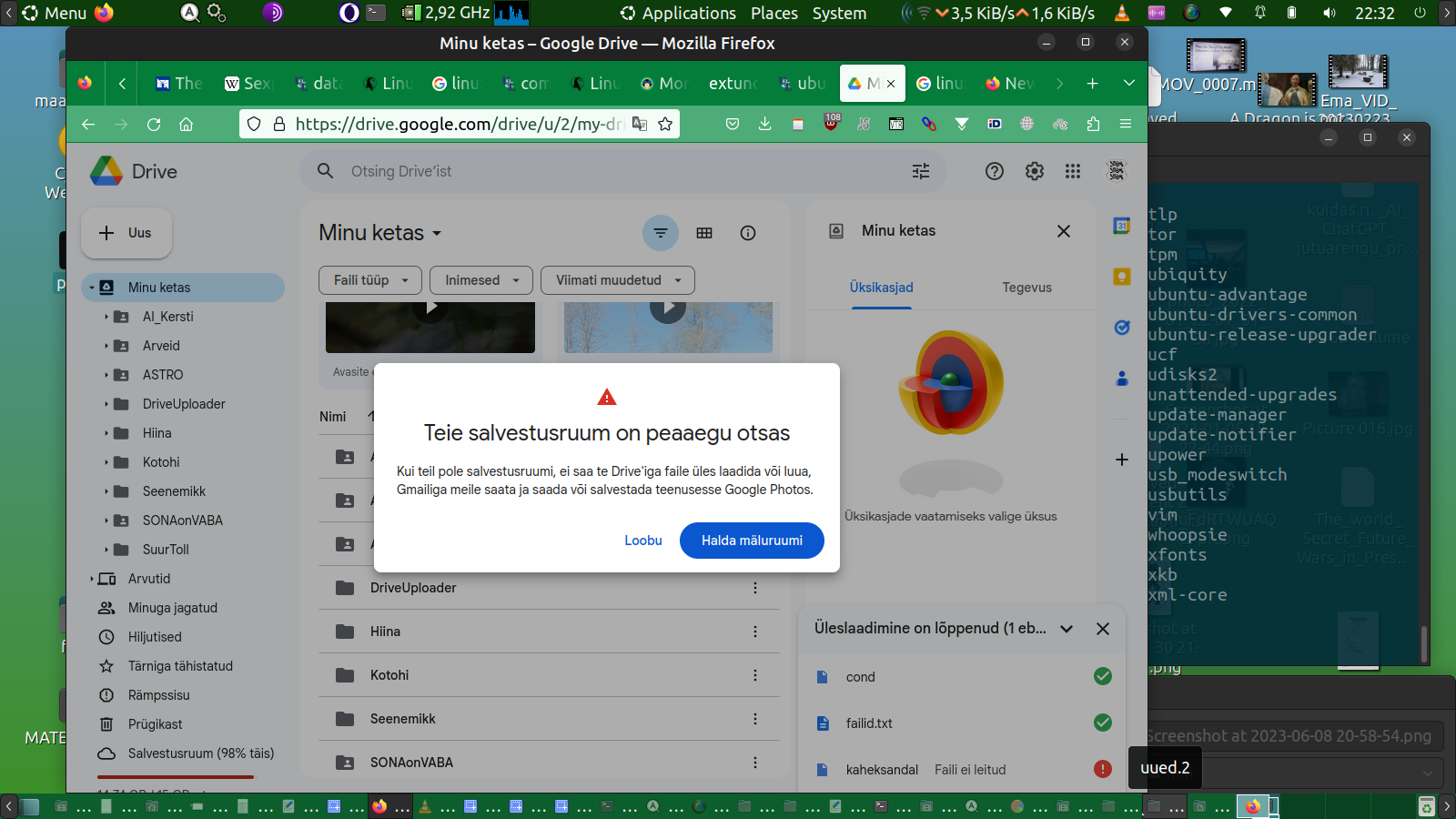Open Rämpssisu spam section
The width and height of the screenshot is (1456, 819).
pyautogui.click(x=159, y=695)
